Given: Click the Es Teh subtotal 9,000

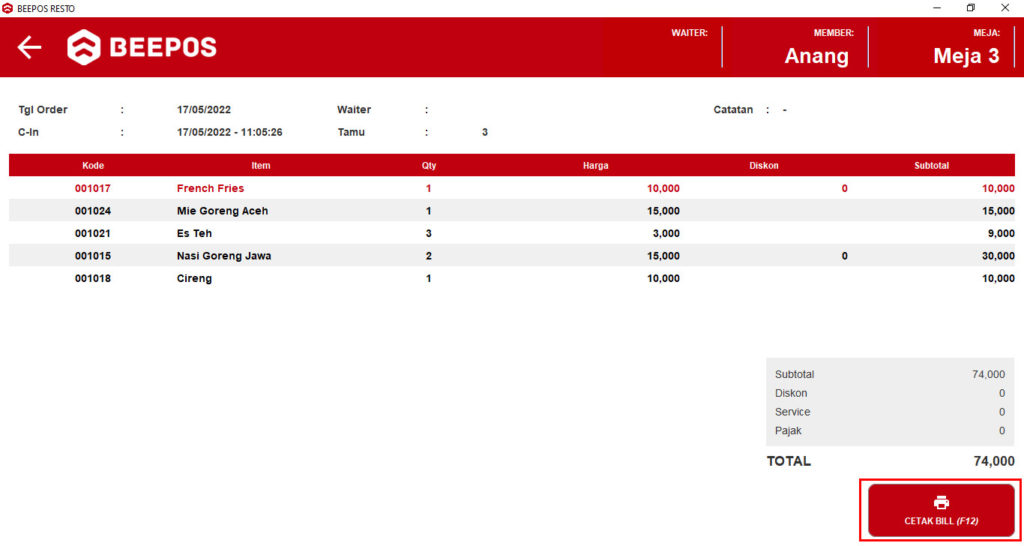Looking at the screenshot, I should point(1001,233).
